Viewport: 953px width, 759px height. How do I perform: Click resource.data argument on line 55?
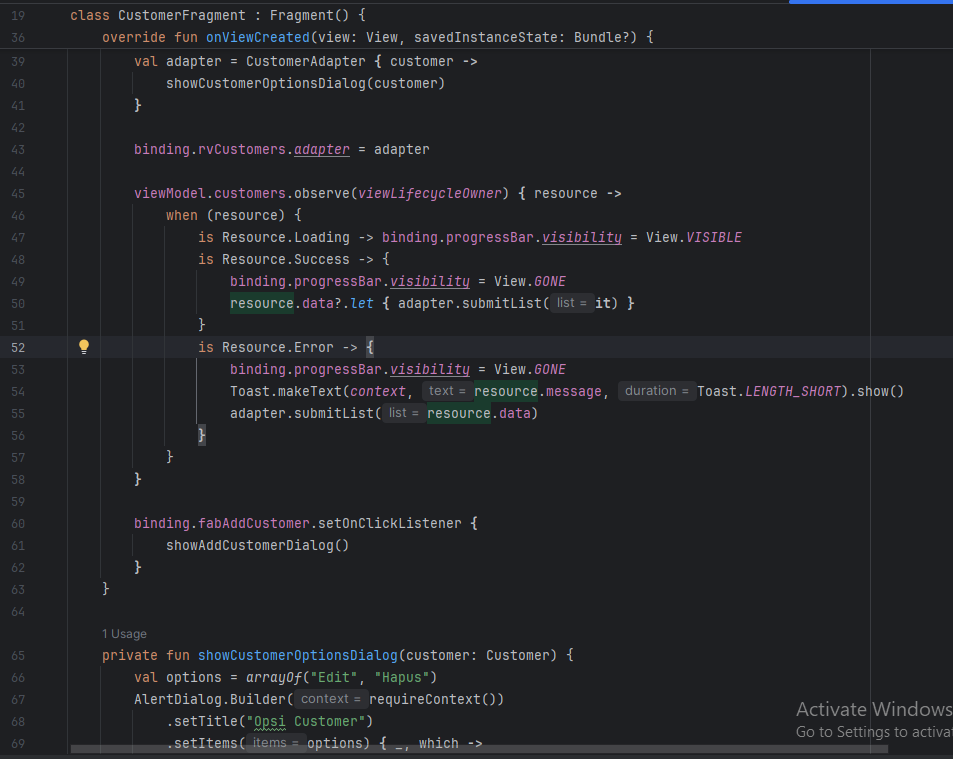point(478,413)
